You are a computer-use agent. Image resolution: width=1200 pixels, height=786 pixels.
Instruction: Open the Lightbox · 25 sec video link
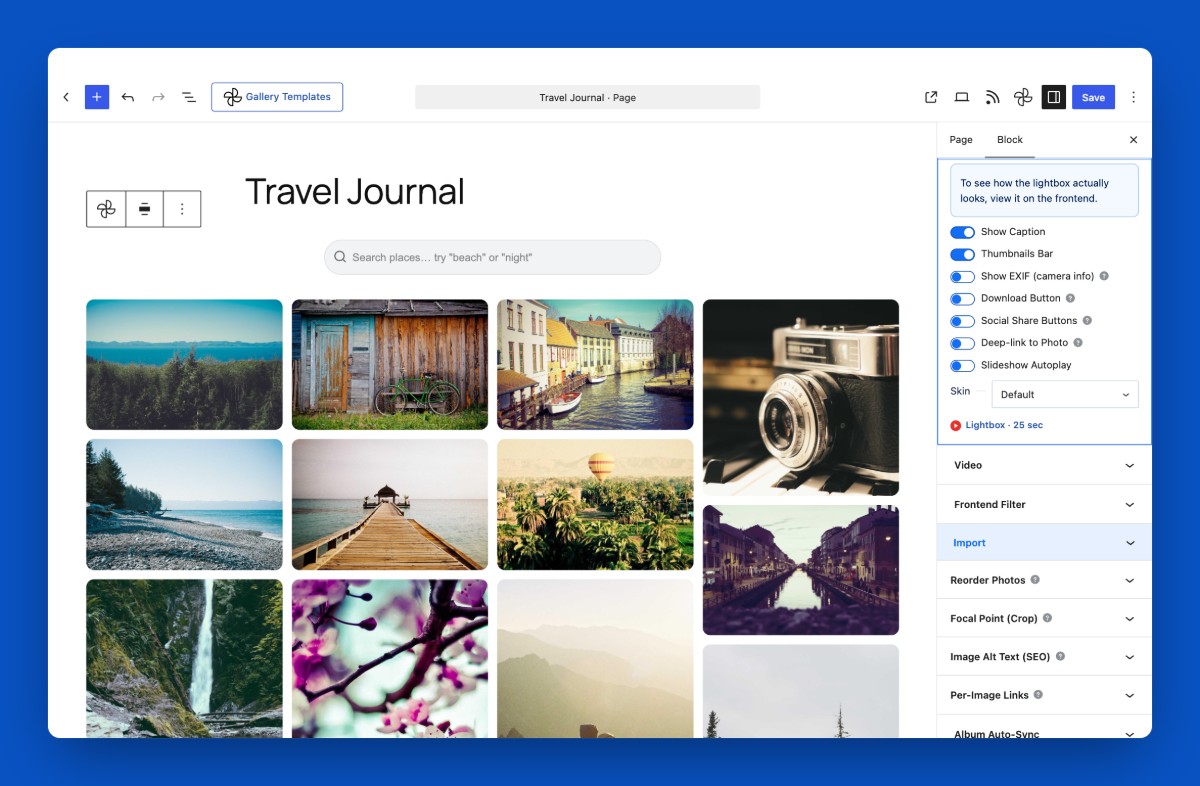1004,425
